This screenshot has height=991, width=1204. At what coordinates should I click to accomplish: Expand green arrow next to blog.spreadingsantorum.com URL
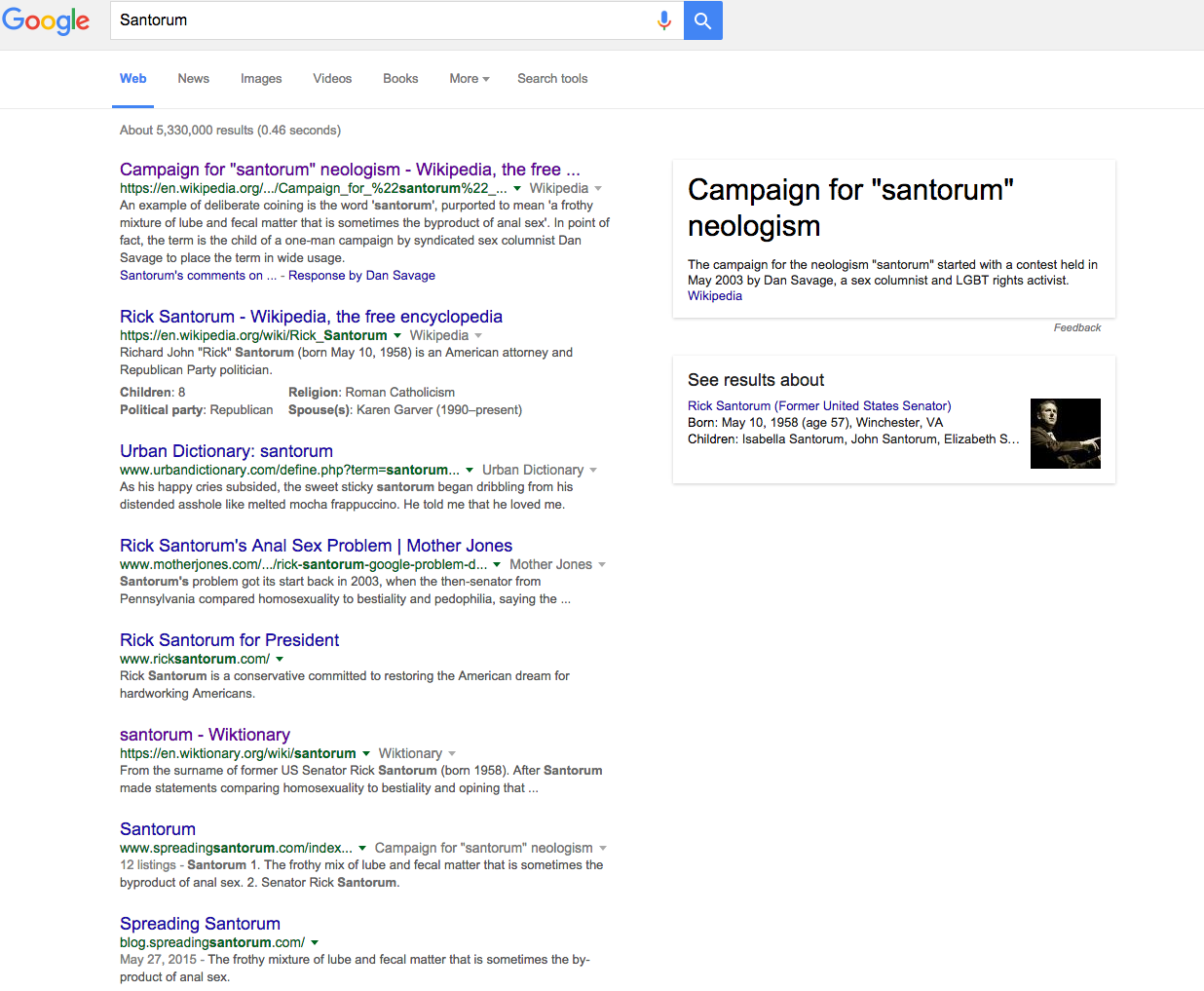pyautogui.click(x=315, y=943)
